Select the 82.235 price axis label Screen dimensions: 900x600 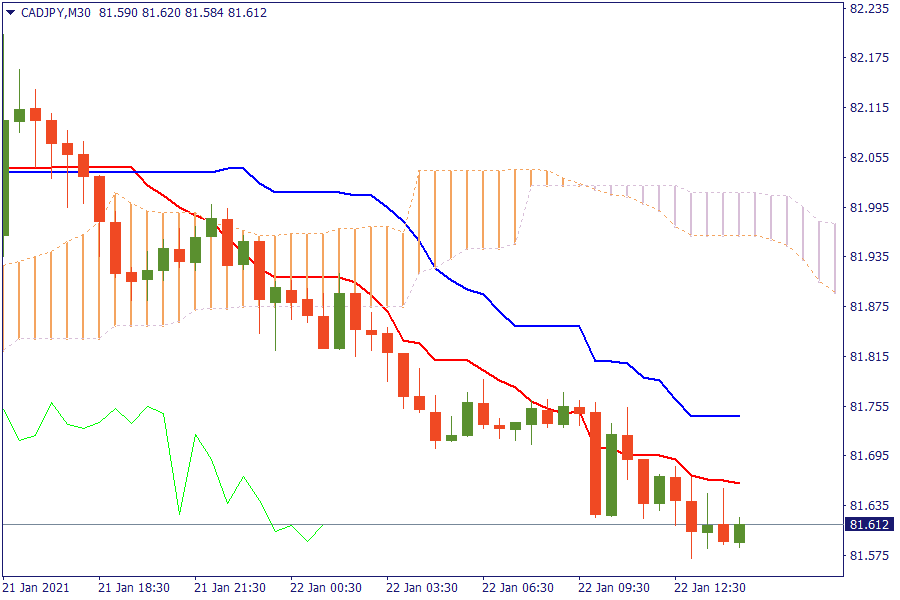click(868, 8)
